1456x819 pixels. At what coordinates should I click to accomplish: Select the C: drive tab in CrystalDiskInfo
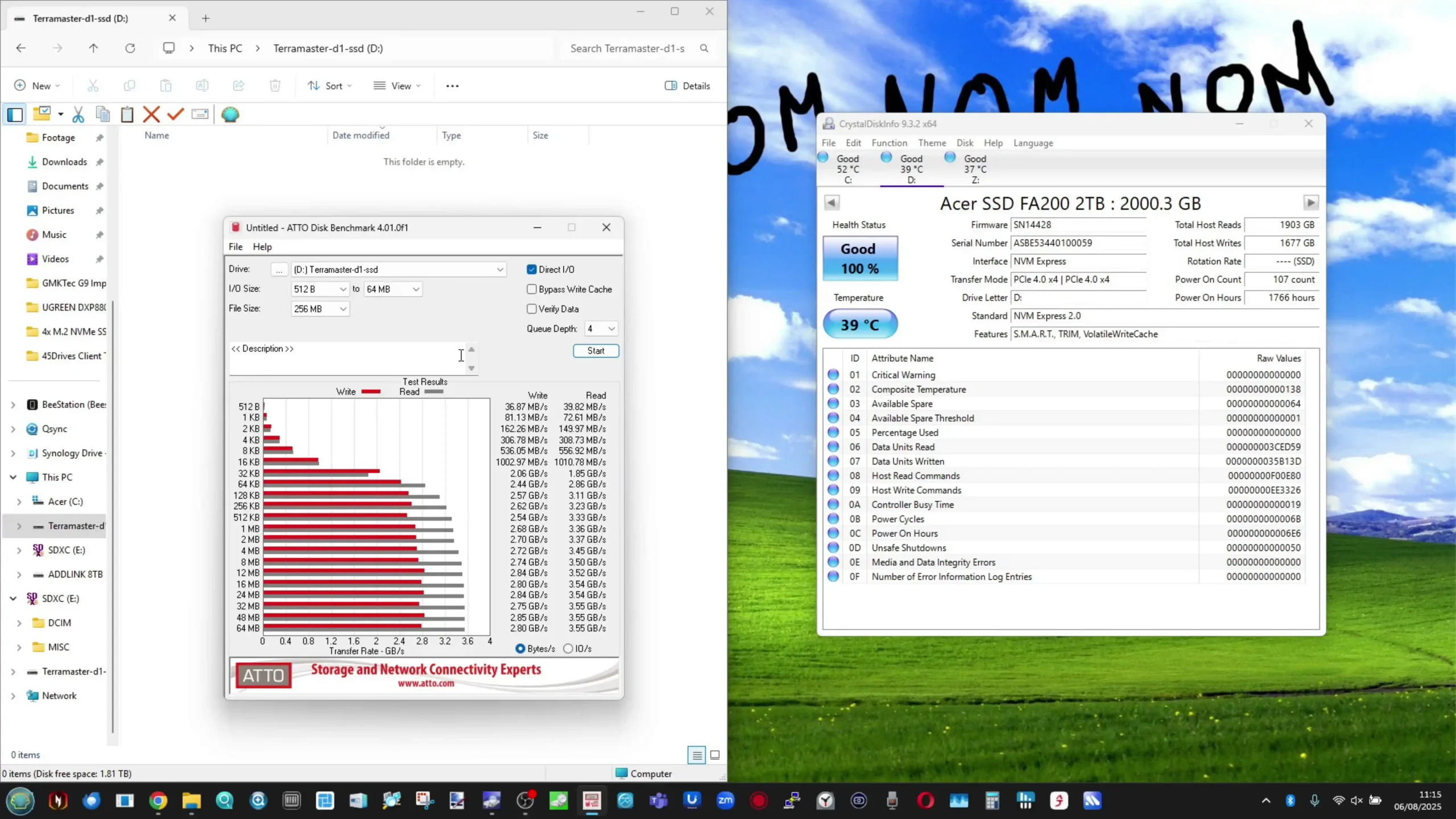point(847,169)
